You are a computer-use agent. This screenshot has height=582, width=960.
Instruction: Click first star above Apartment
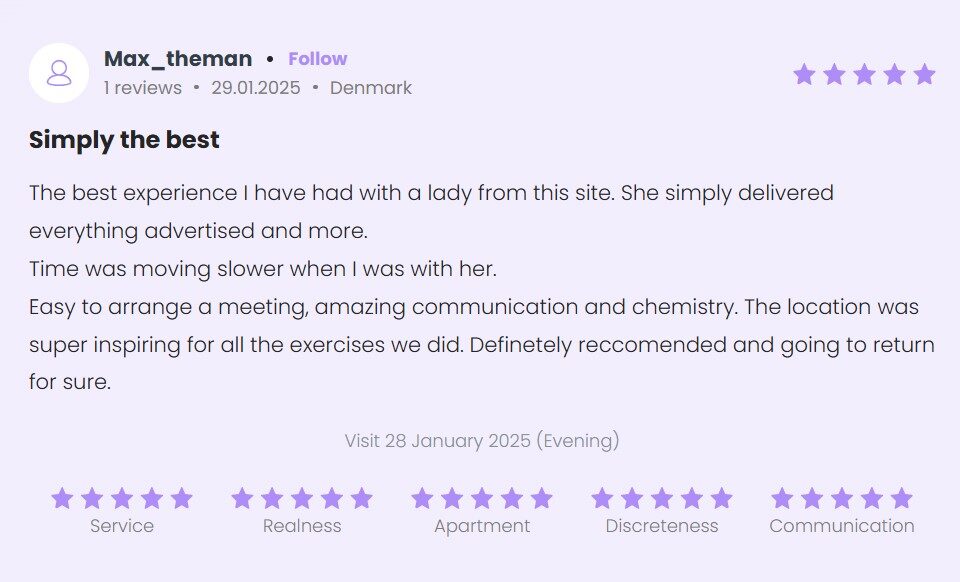tap(422, 498)
